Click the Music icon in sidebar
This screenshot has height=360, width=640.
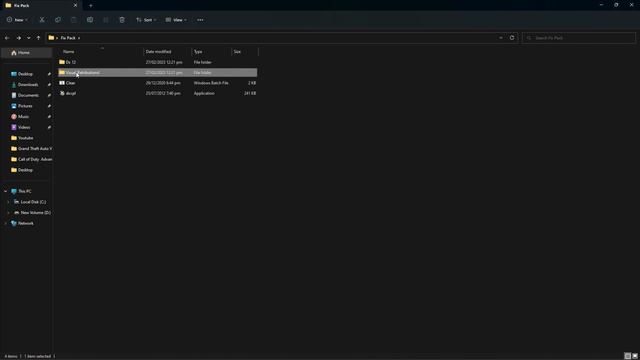click(14, 116)
